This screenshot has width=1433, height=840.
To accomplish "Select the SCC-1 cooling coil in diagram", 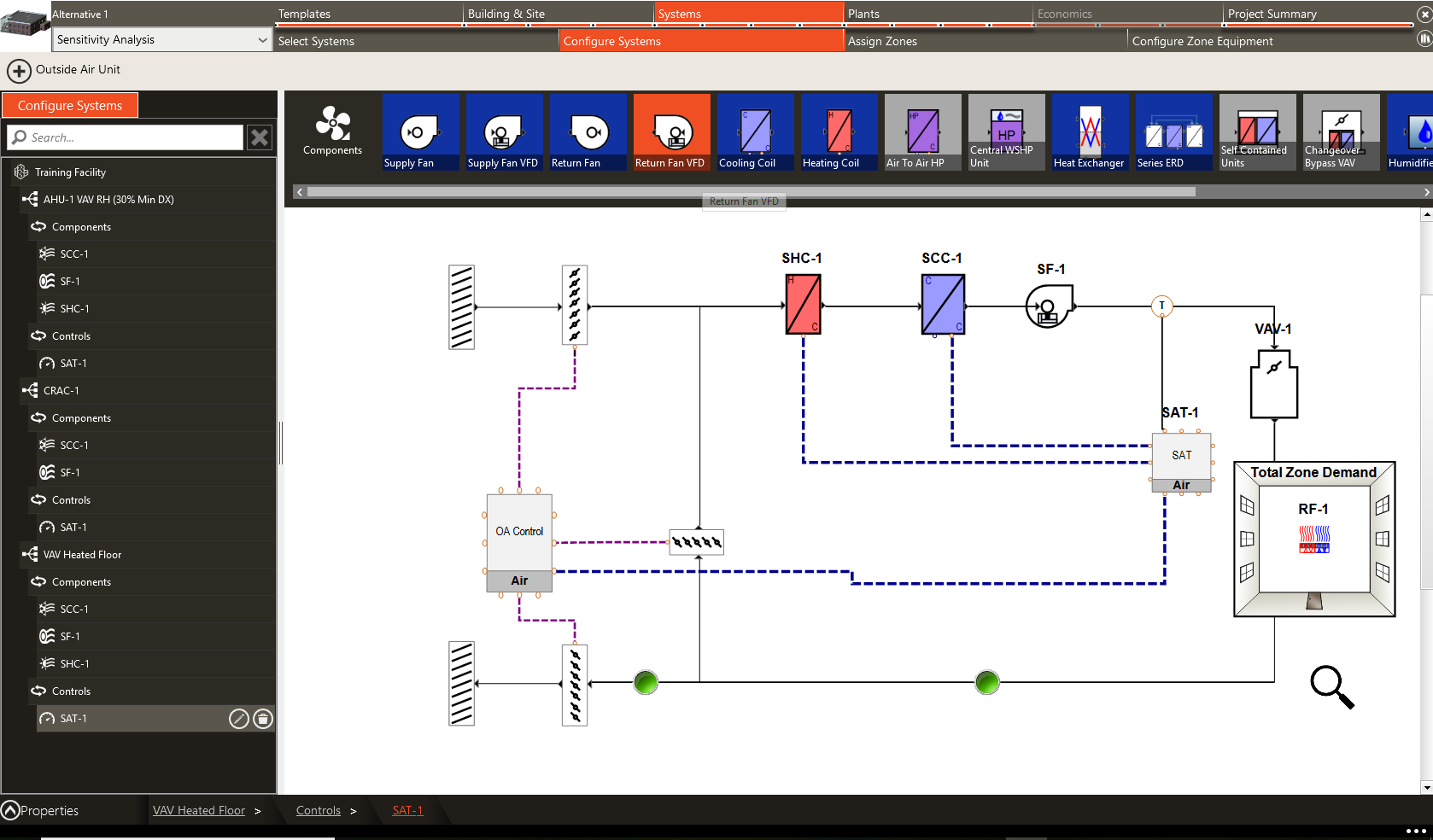I will (943, 304).
